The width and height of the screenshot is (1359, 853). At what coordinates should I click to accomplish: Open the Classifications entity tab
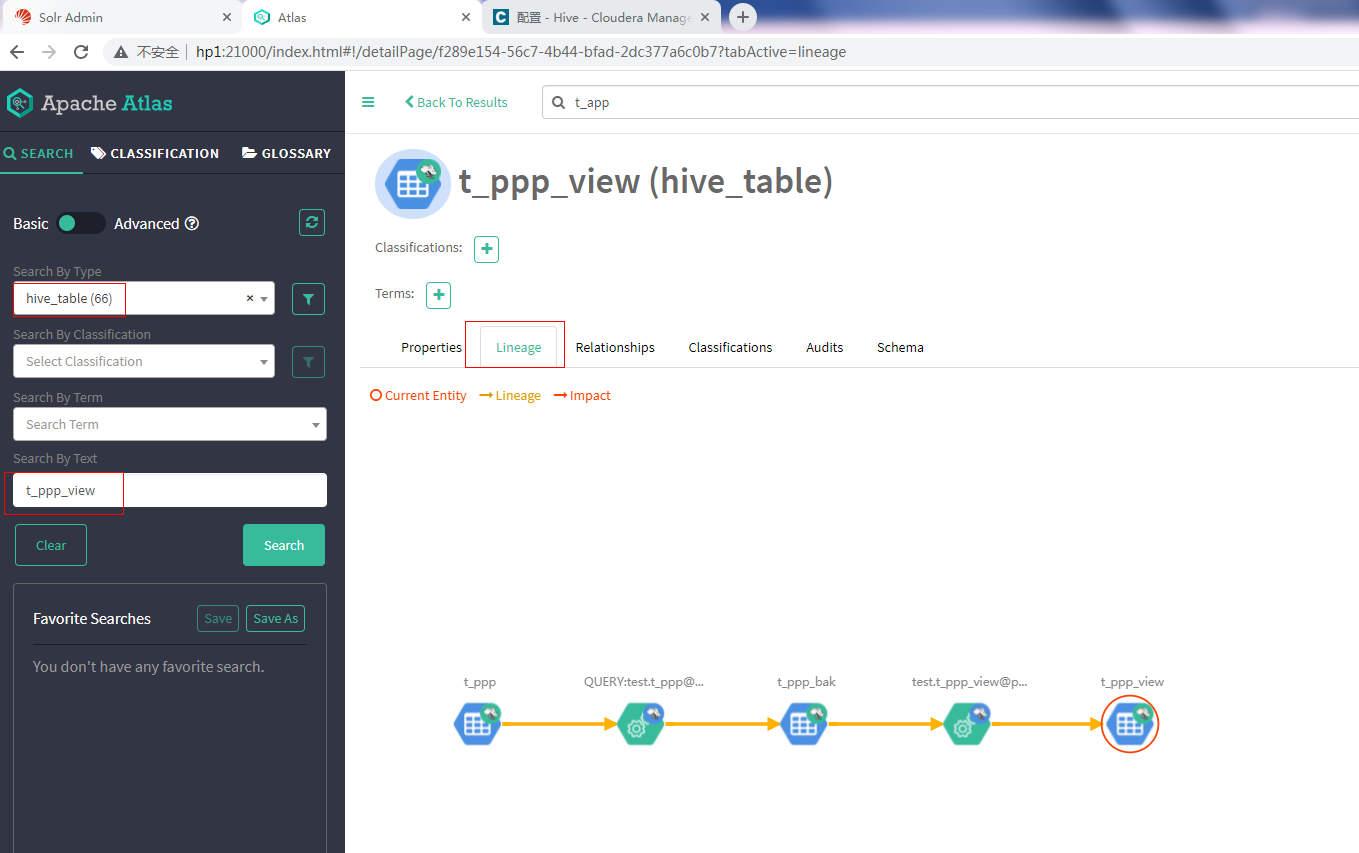coord(730,348)
